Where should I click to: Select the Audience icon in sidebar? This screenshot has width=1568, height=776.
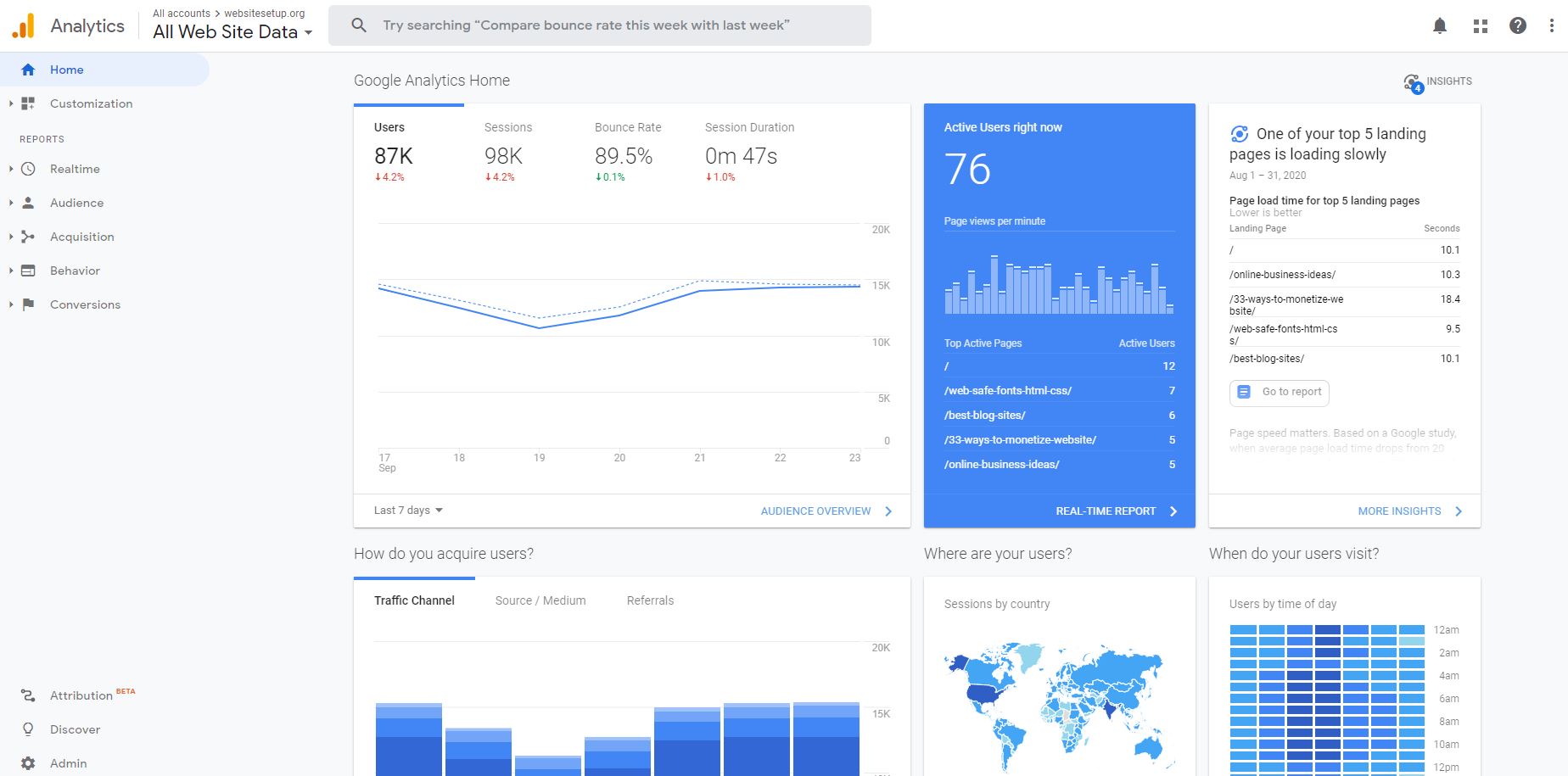pos(28,203)
